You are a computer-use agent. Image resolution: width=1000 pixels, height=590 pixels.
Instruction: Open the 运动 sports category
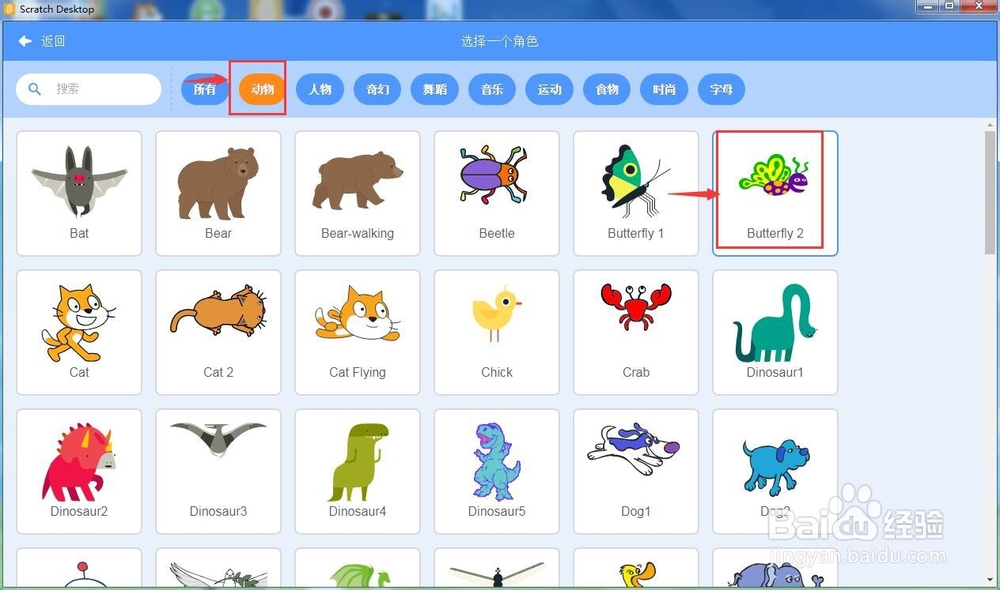549,89
